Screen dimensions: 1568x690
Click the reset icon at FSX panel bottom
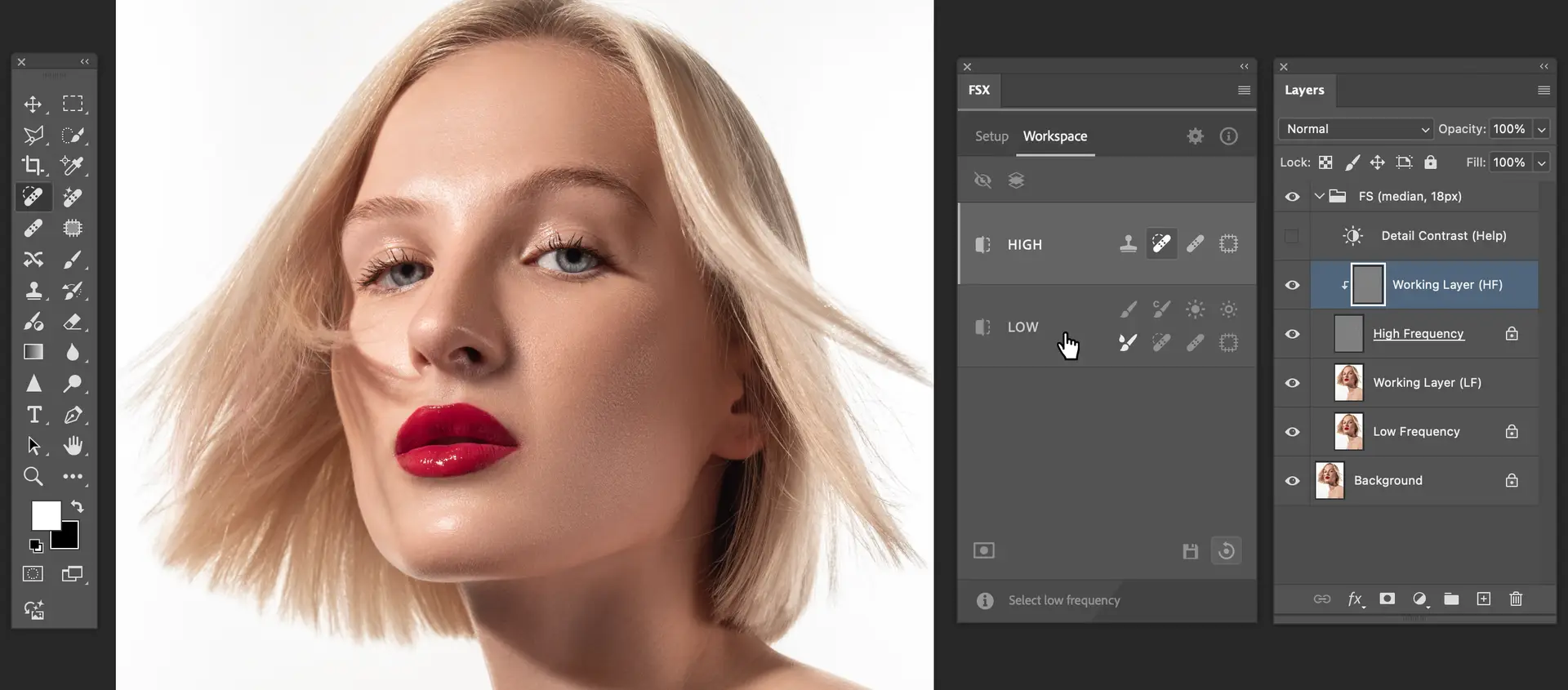tap(1226, 551)
